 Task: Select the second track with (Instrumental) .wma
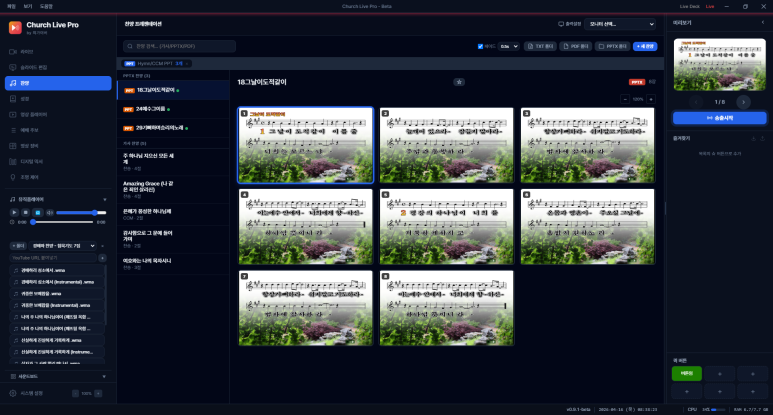(57, 282)
